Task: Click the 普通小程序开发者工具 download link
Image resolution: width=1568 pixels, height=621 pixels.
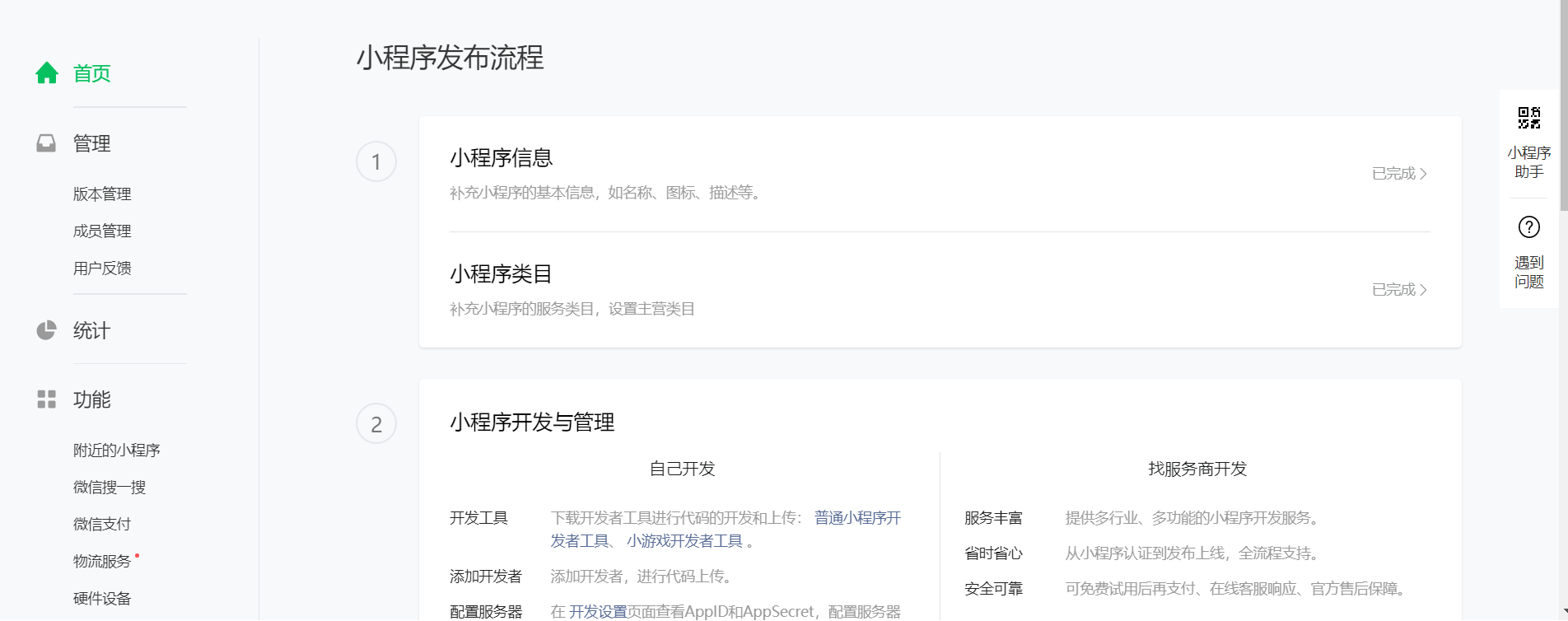Action: [857, 518]
